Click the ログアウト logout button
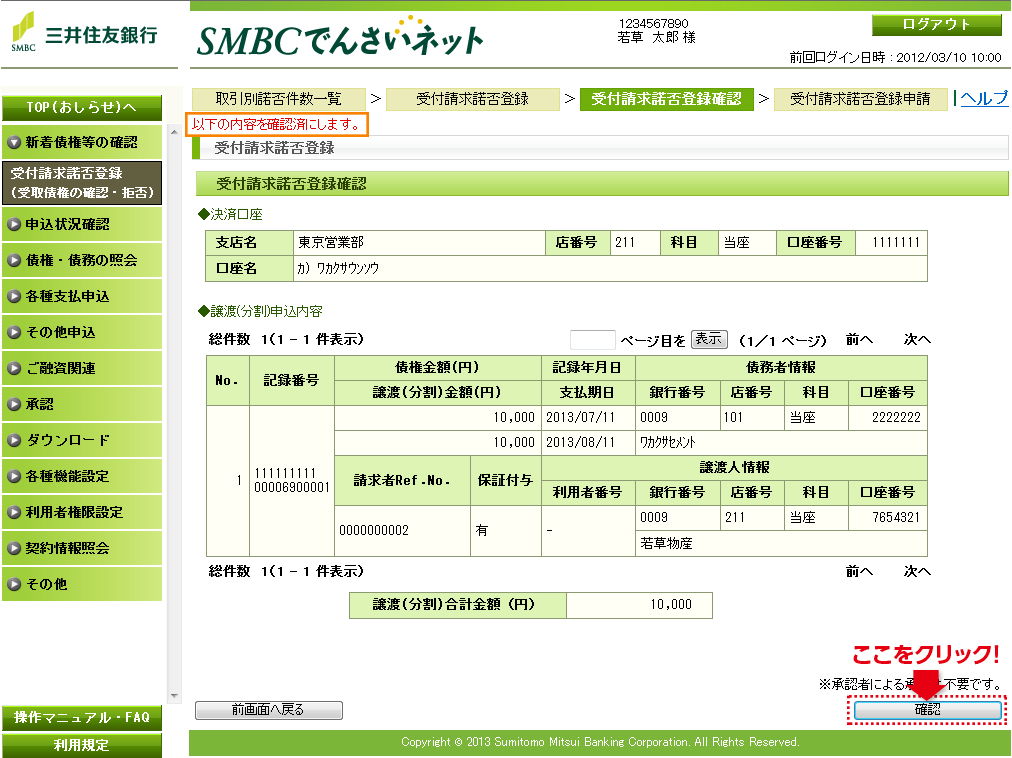 (936, 25)
